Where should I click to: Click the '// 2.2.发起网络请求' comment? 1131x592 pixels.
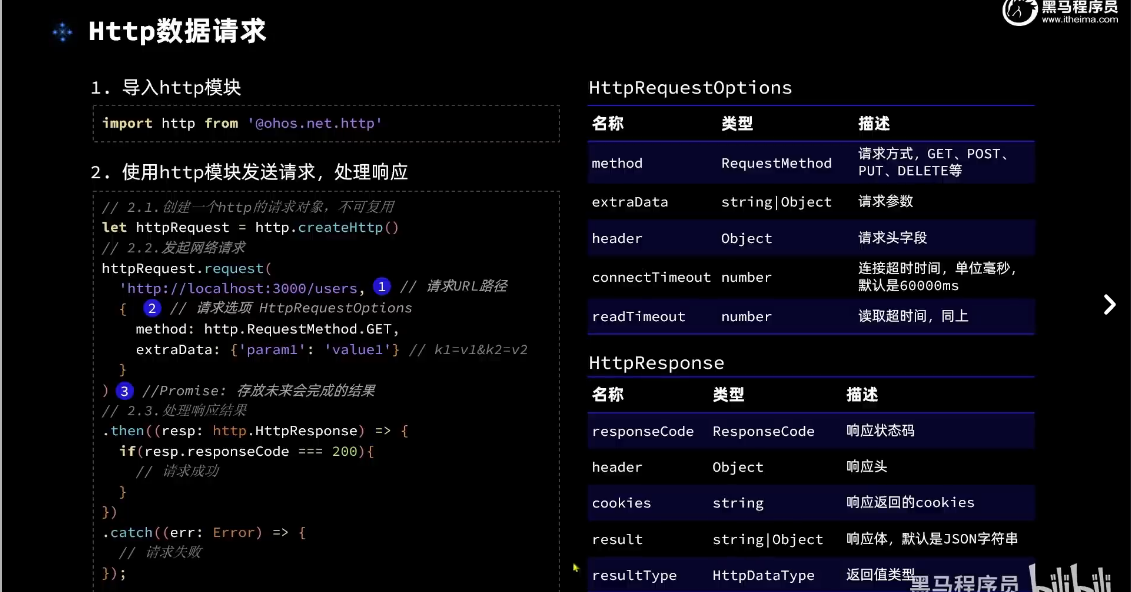[173, 248]
